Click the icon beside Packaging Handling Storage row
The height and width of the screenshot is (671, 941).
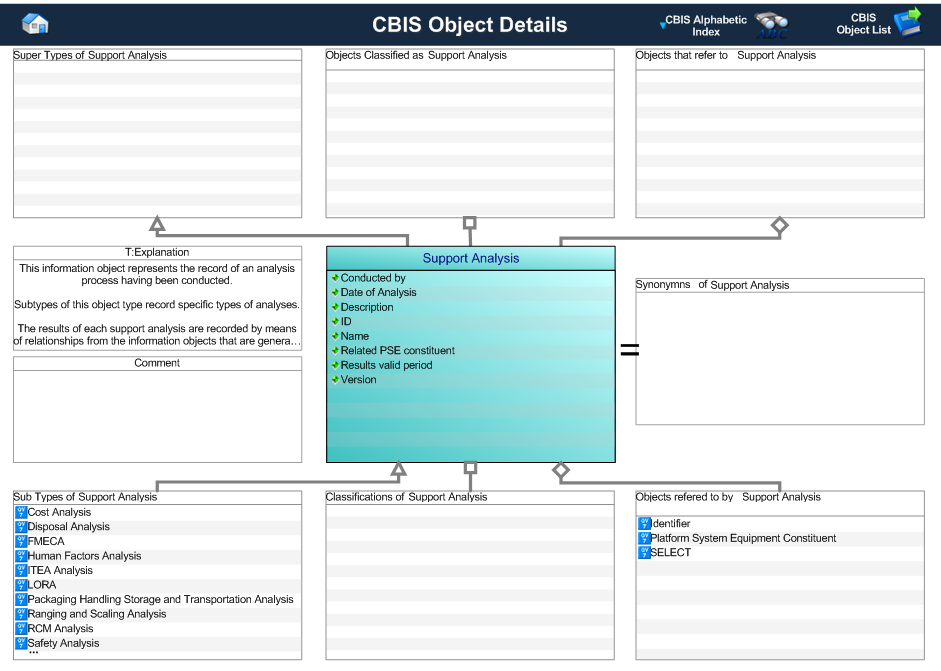22,599
